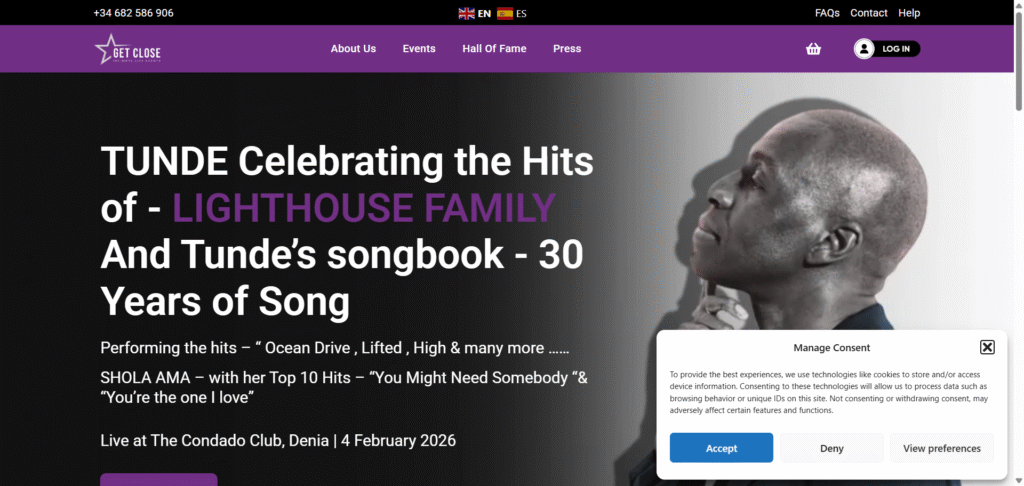Image resolution: width=1024 pixels, height=486 pixels.
Task: Click the Help link
Action: coord(909,13)
